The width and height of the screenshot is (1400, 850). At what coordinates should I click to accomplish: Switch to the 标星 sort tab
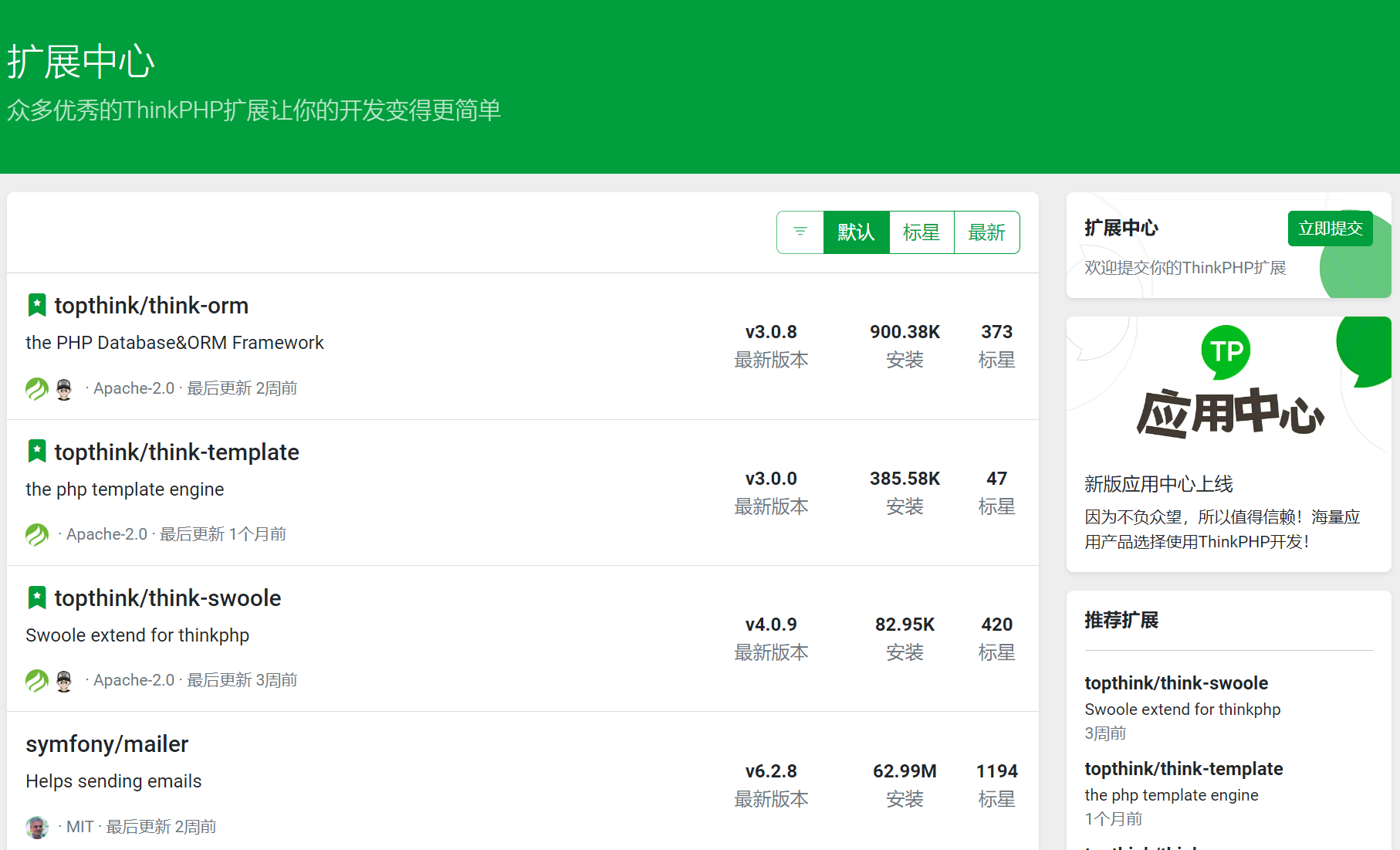pos(921,232)
